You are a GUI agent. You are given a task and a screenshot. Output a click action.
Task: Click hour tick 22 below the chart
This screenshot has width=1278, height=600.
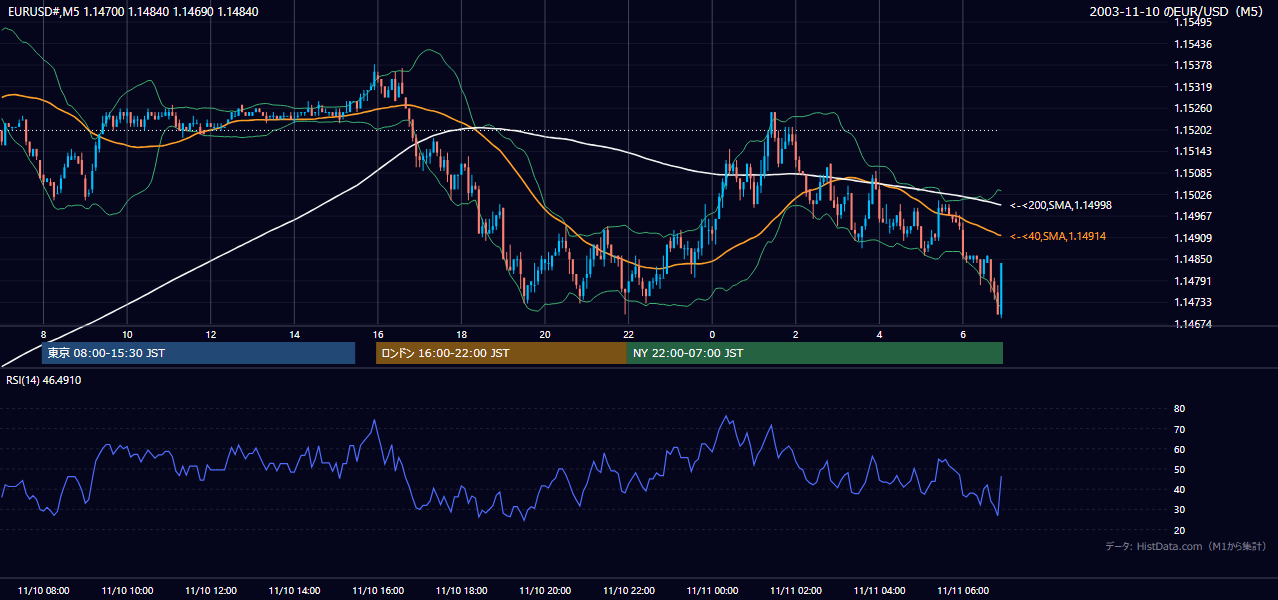click(628, 334)
